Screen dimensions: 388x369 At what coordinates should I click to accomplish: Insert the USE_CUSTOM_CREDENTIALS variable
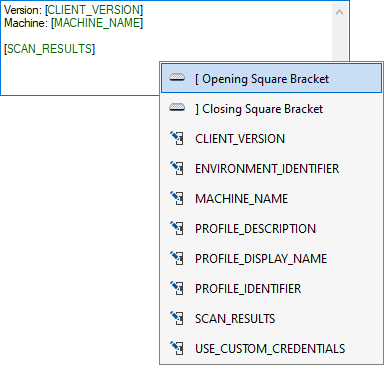[x=271, y=349]
